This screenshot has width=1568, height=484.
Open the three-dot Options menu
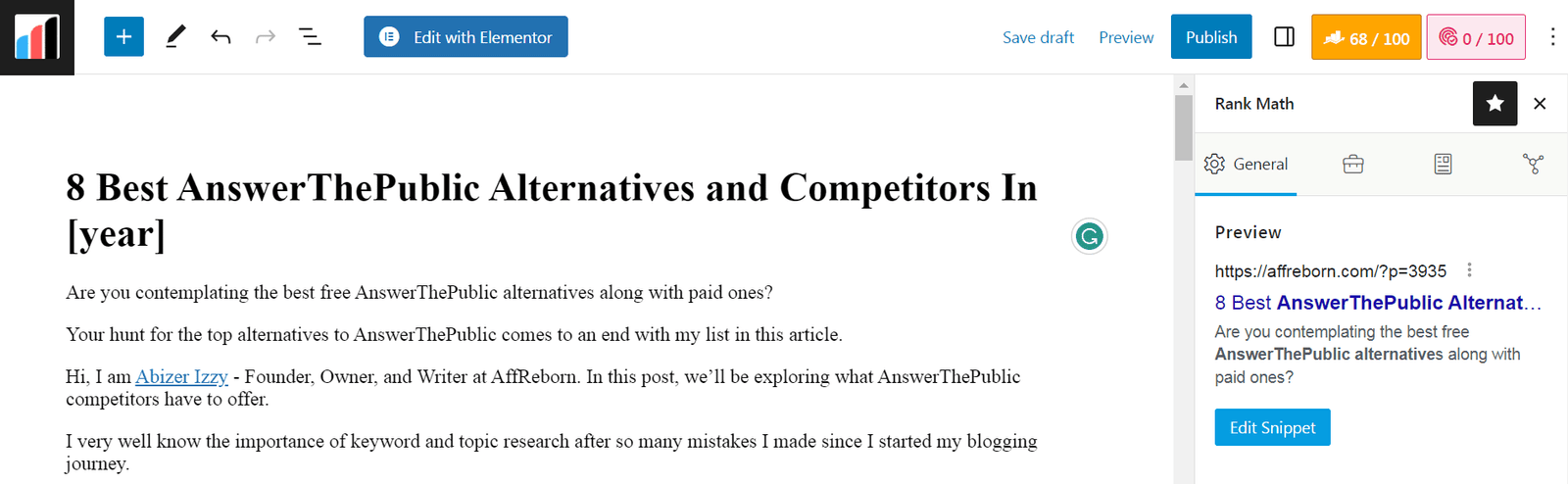(1552, 37)
